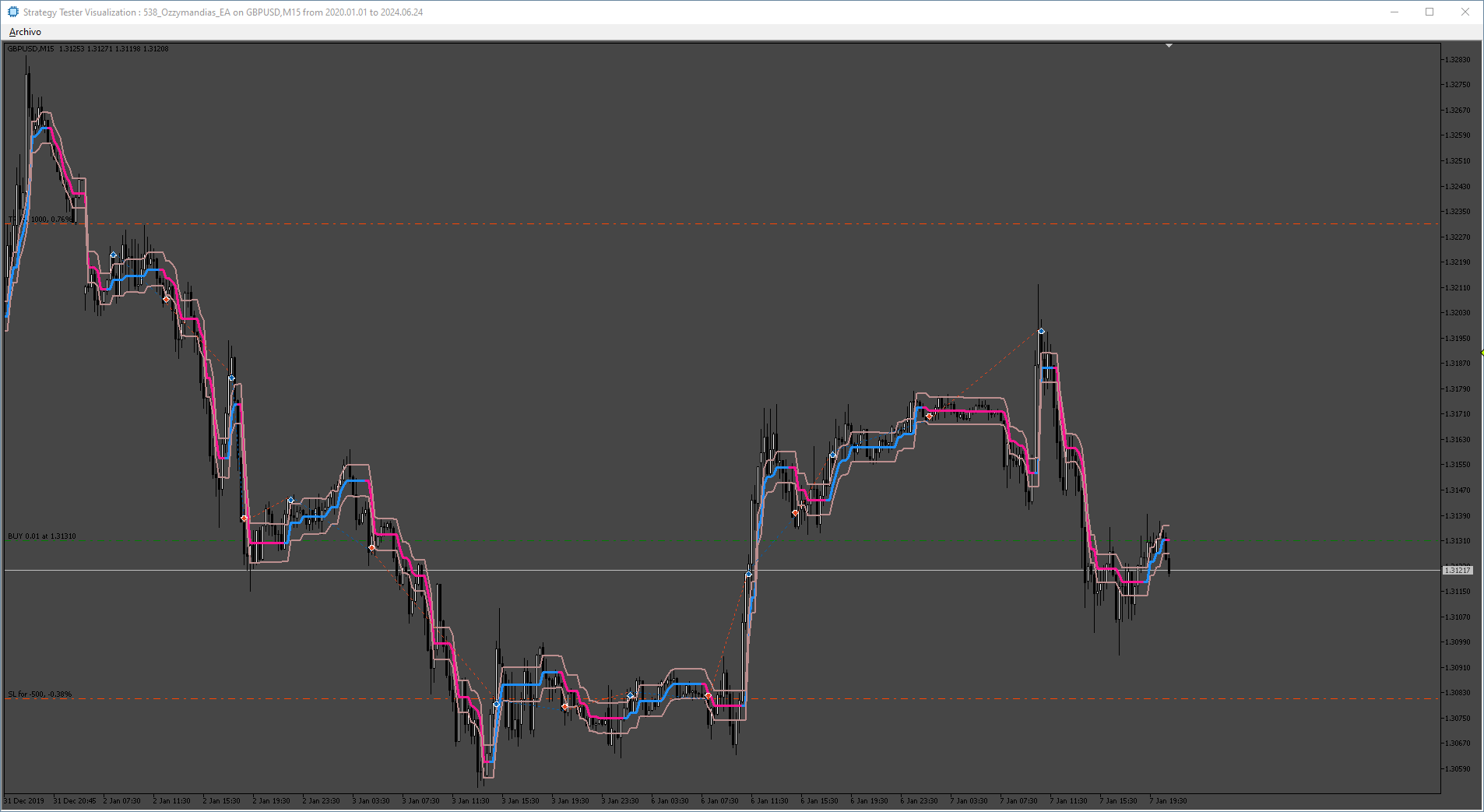This screenshot has width=1484, height=812.
Task: Minimize the Strategy Tester Visualization window
Action: coord(1394,12)
